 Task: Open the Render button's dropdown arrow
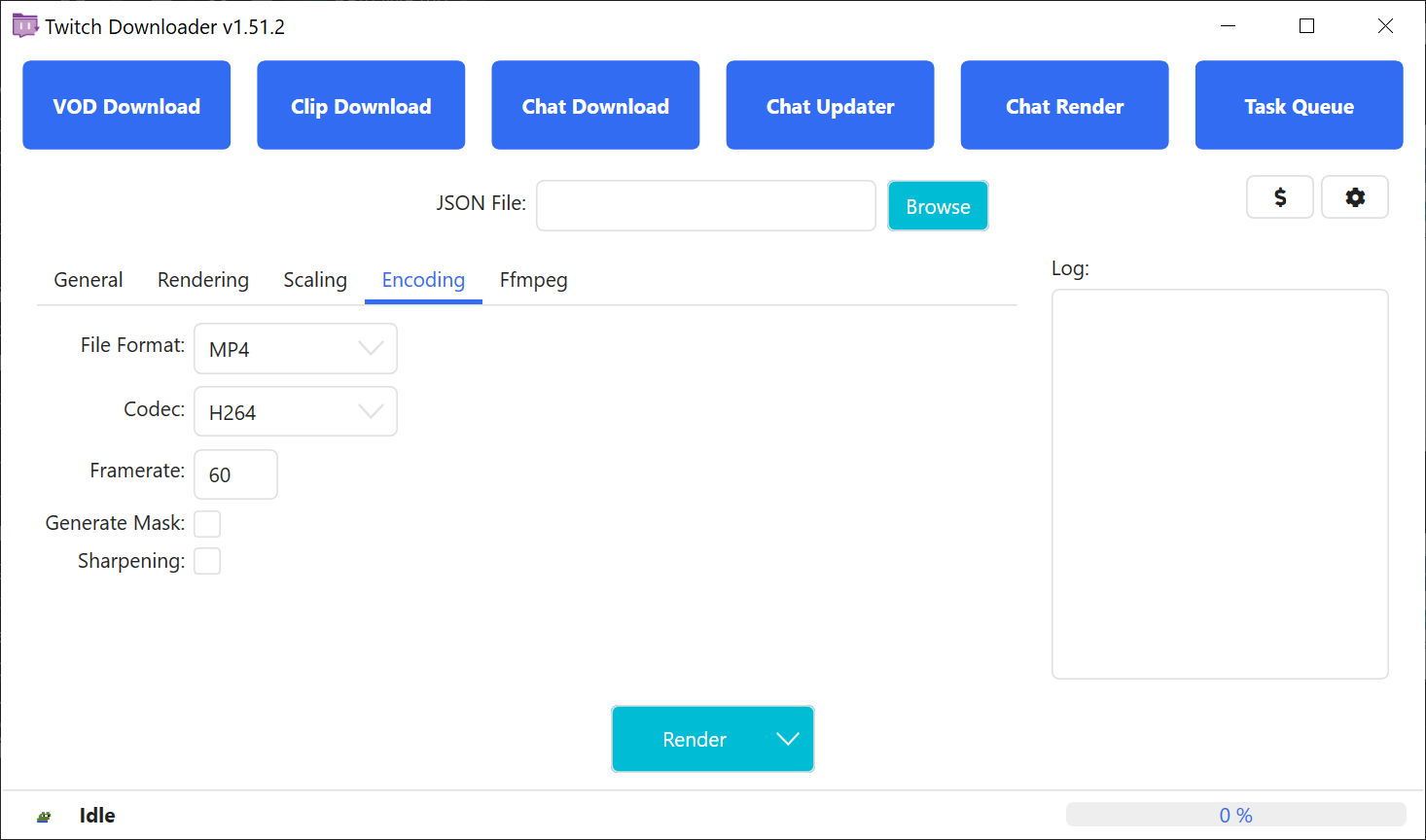click(x=788, y=739)
